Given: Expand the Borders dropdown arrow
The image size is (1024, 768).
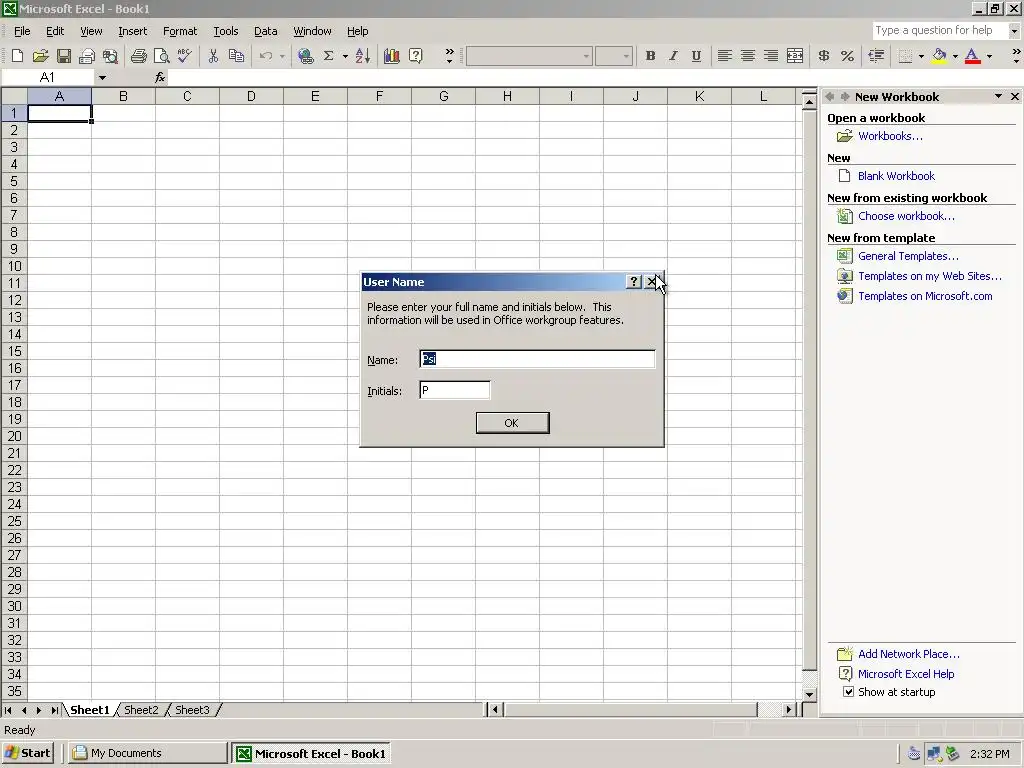Looking at the screenshot, I should click(x=921, y=56).
